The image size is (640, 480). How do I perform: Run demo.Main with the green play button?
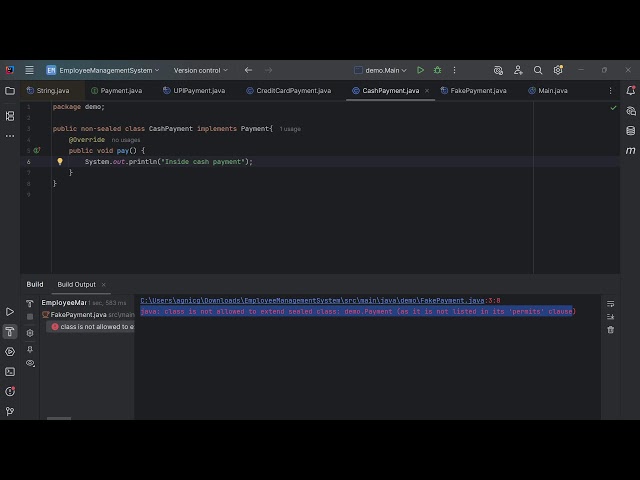pyautogui.click(x=420, y=70)
